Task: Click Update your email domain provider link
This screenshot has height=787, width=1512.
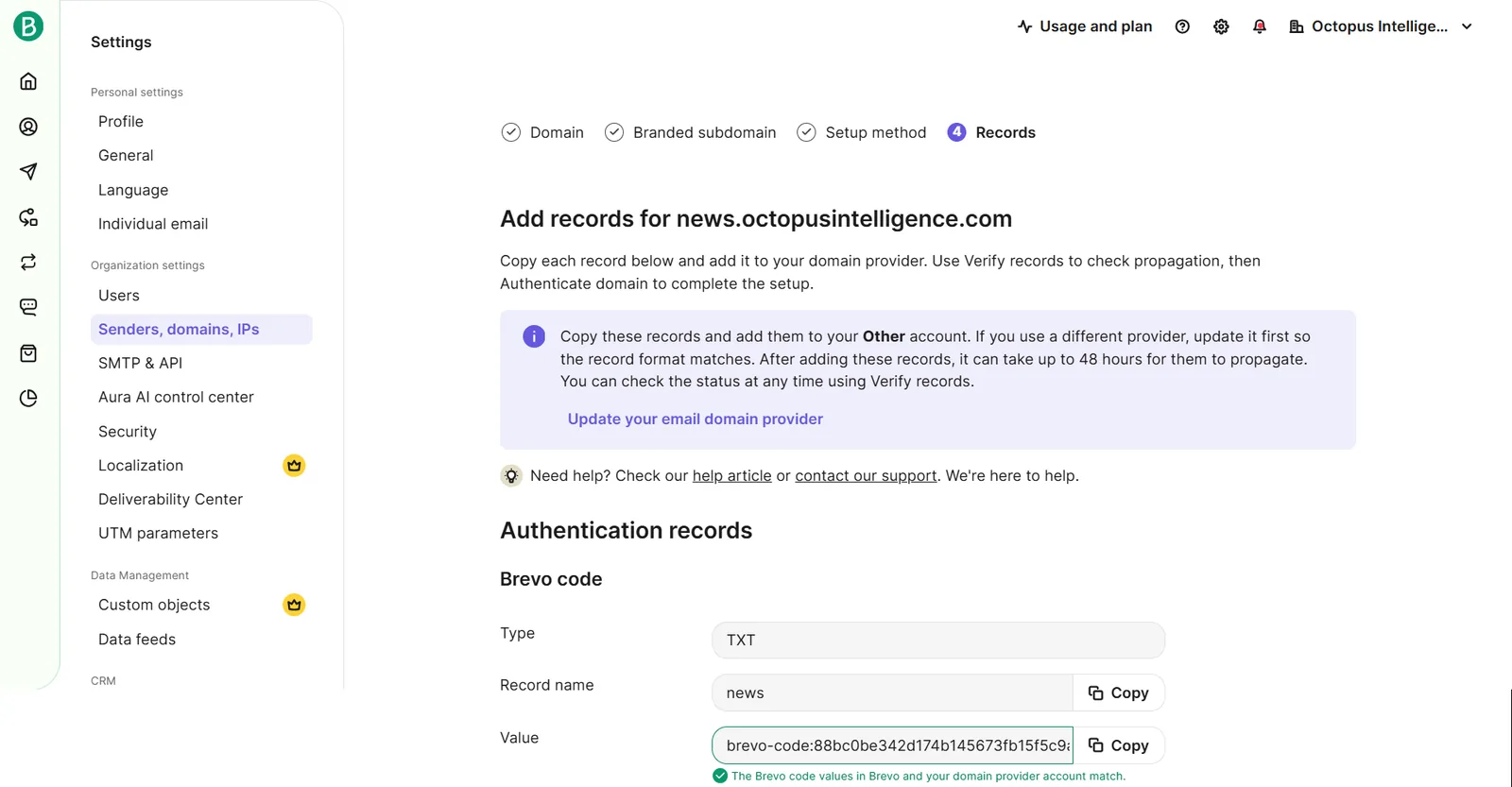Action: (696, 419)
